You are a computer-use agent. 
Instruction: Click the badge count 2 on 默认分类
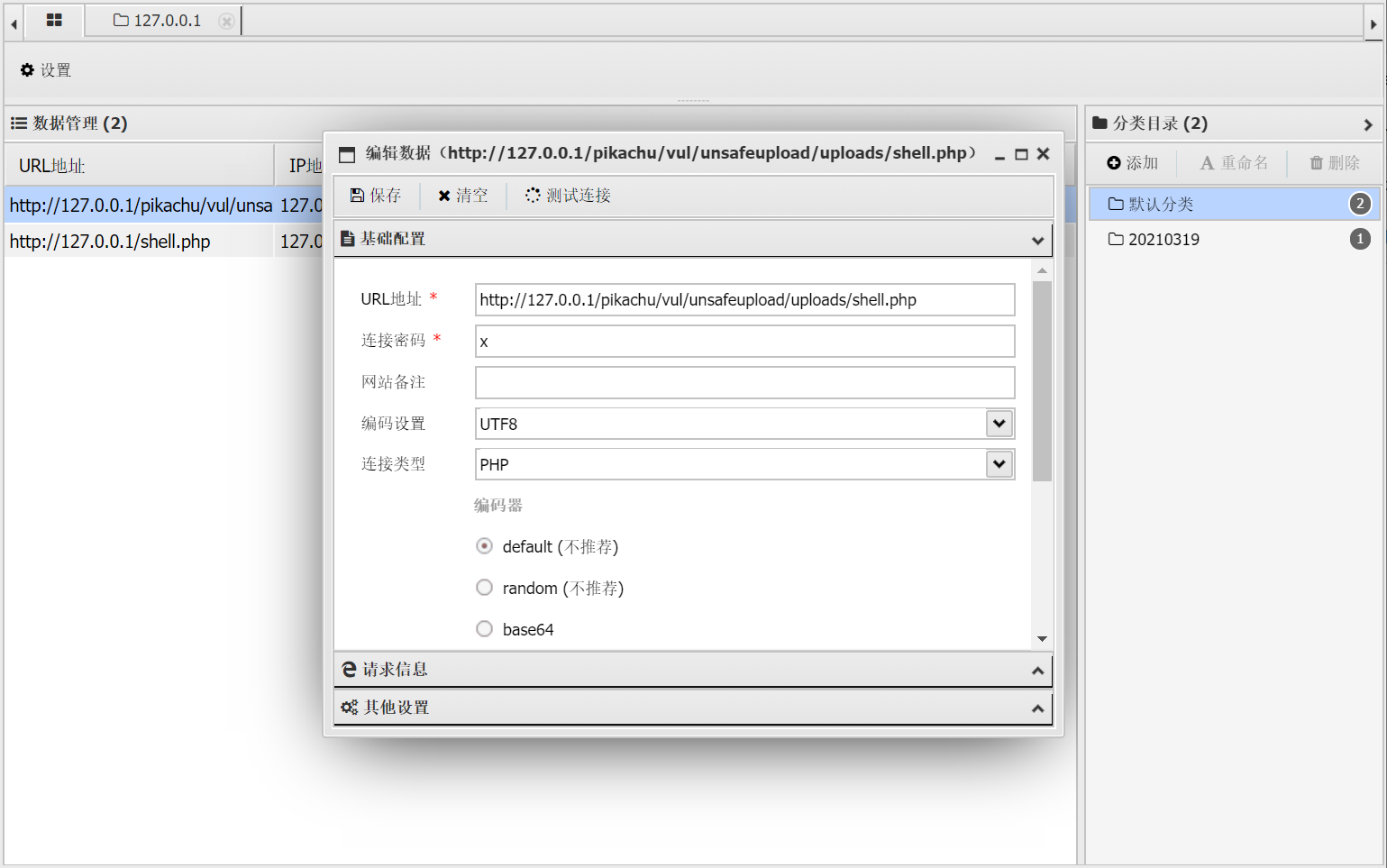pyautogui.click(x=1360, y=204)
